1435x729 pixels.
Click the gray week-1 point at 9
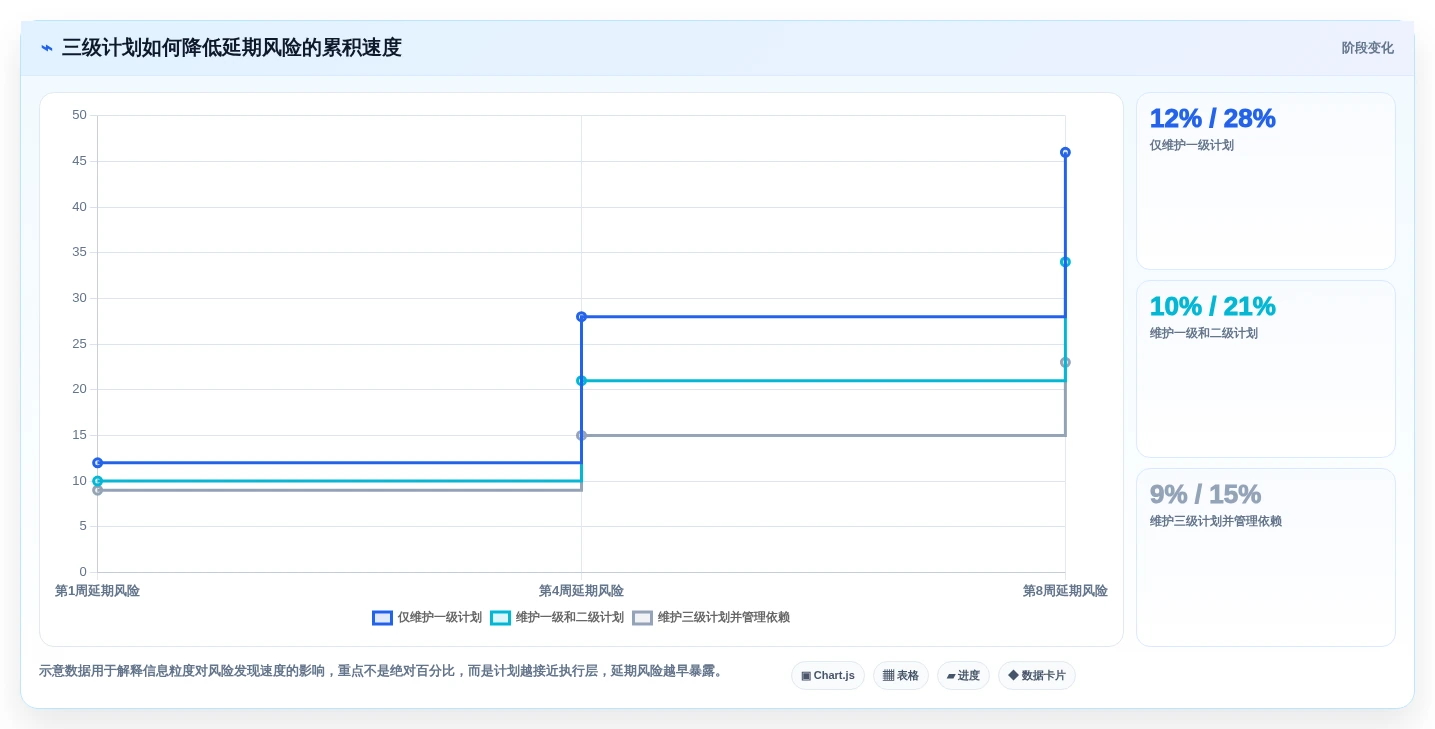point(97,490)
